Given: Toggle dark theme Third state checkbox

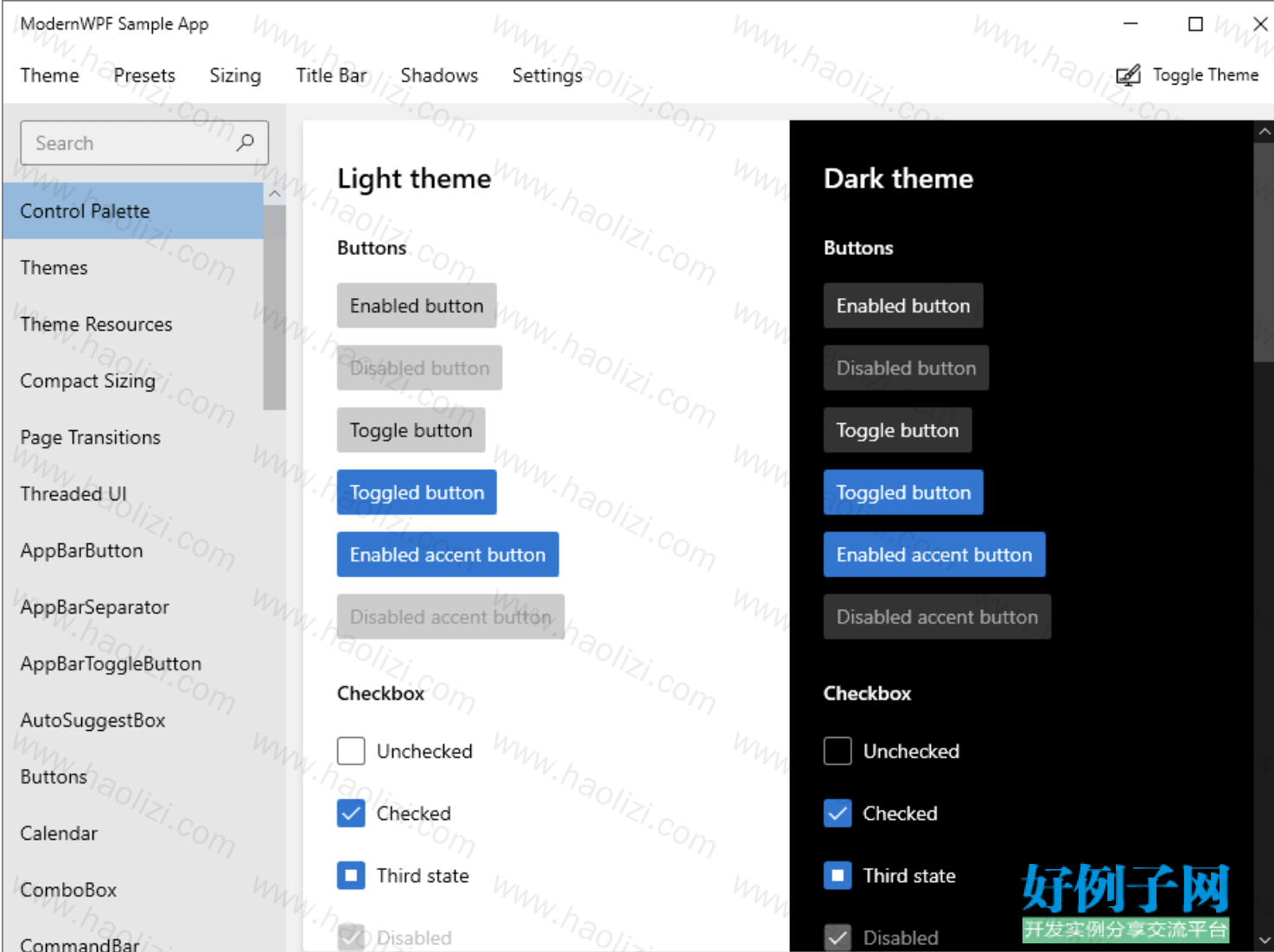Looking at the screenshot, I should [x=838, y=876].
